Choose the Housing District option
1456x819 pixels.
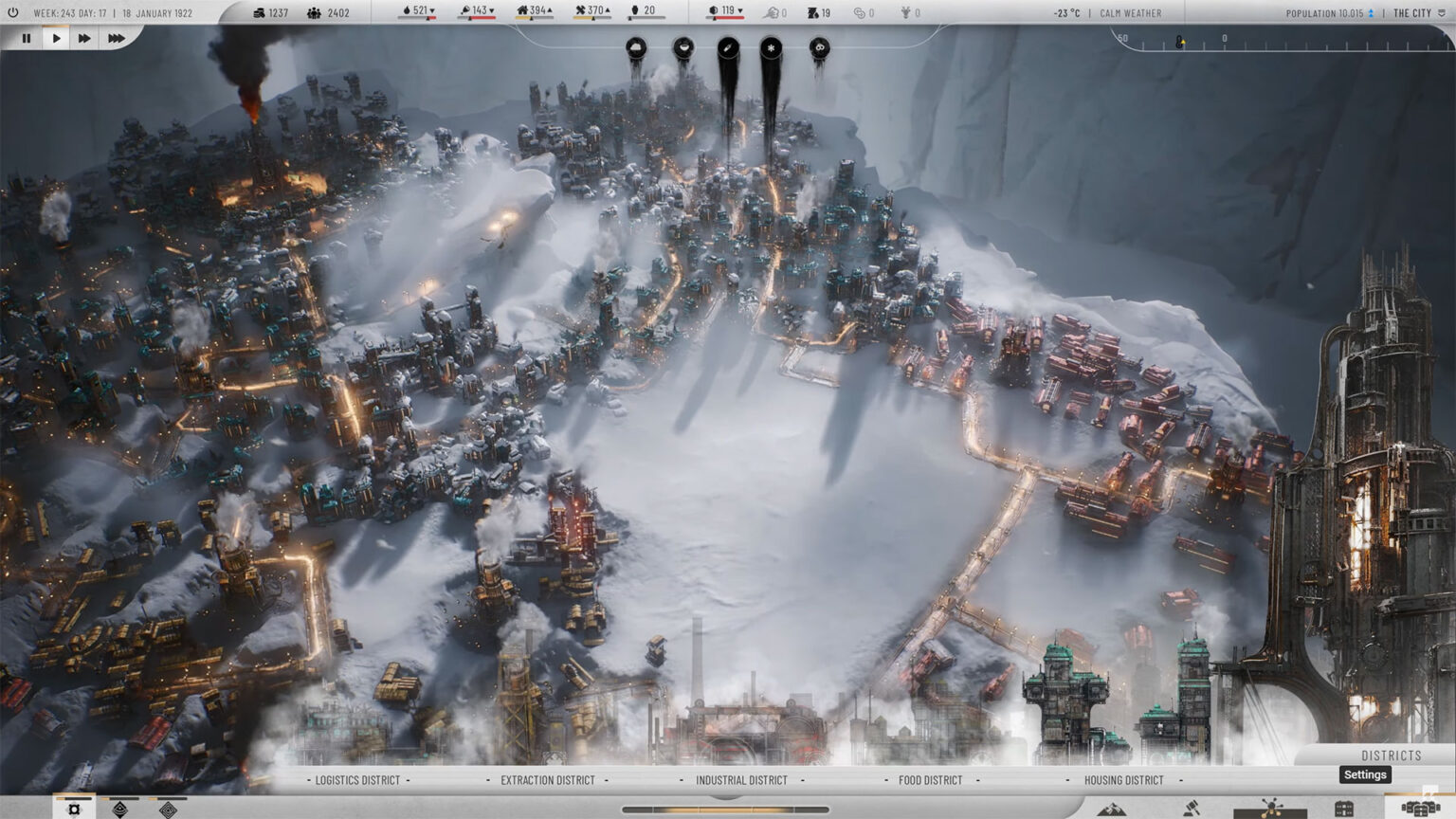[1123, 780]
